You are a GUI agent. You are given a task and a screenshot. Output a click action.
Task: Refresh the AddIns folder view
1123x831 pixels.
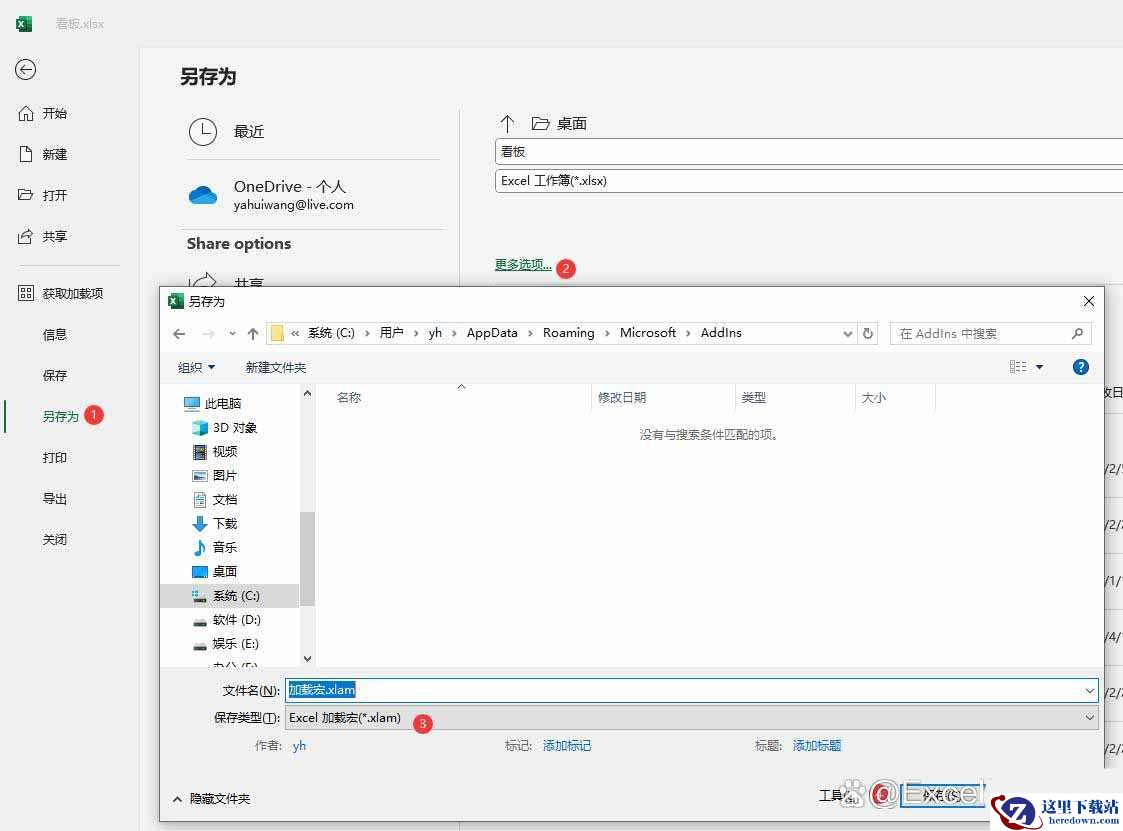point(868,334)
